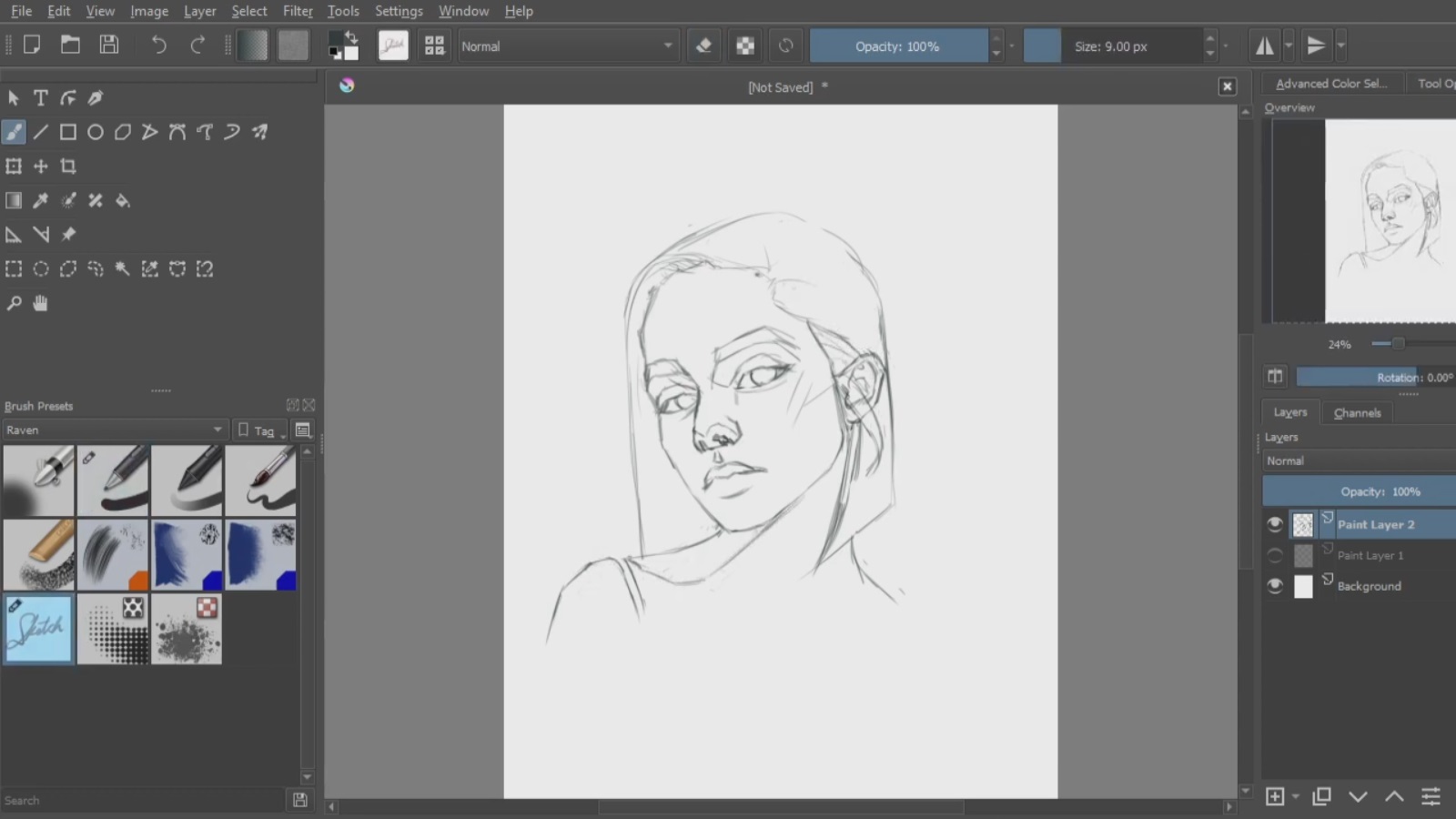This screenshot has height=819, width=1456.
Task: Undo the last action
Action: click(158, 45)
